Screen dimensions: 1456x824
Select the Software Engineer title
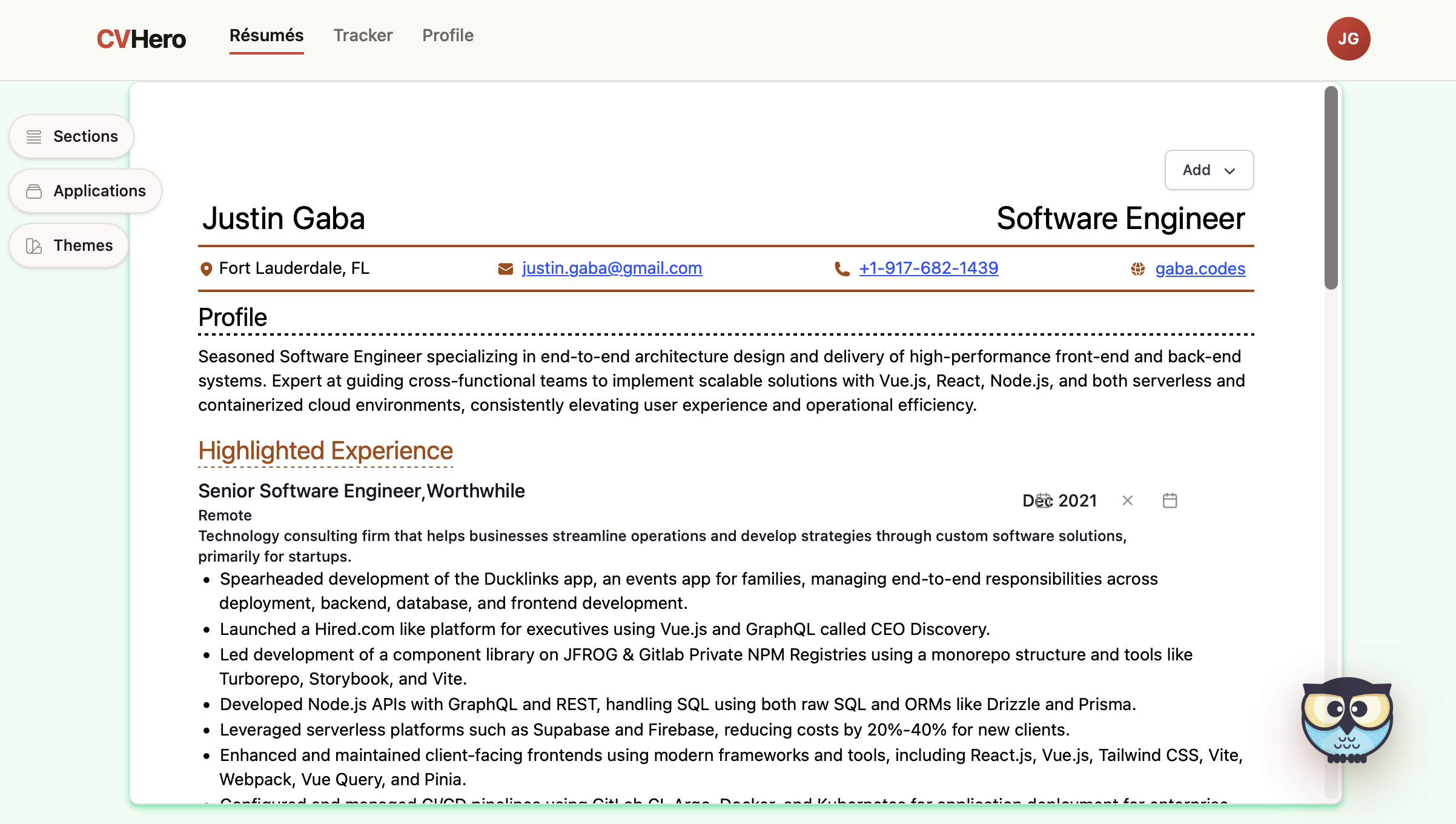click(x=1120, y=219)
